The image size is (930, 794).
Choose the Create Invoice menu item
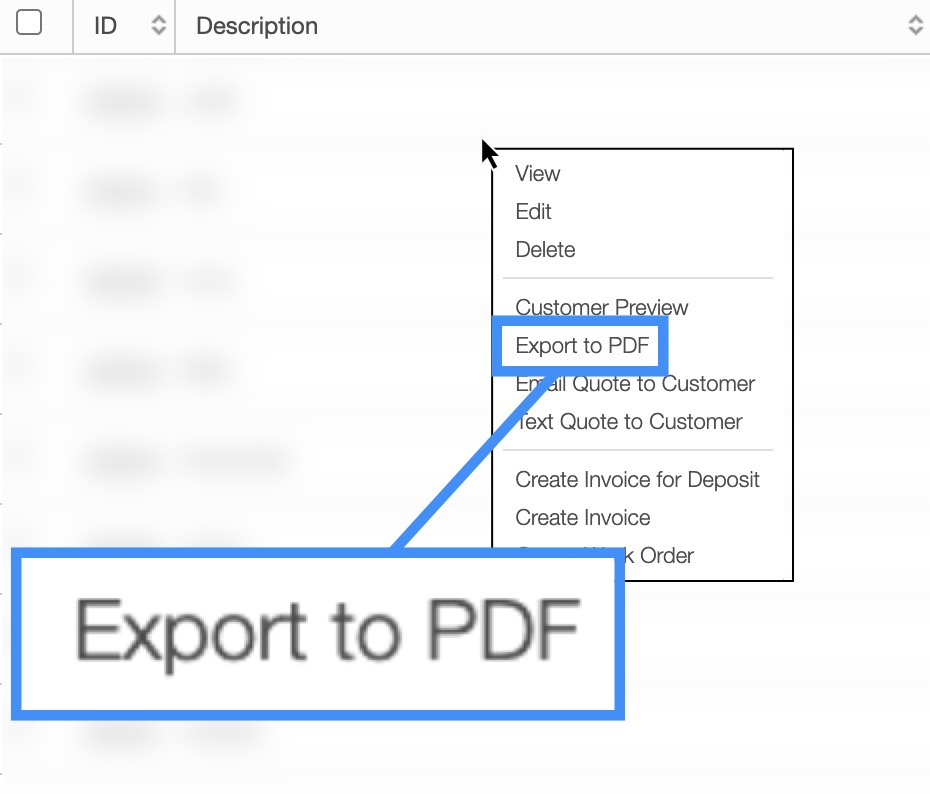click(x=583, y=518)
